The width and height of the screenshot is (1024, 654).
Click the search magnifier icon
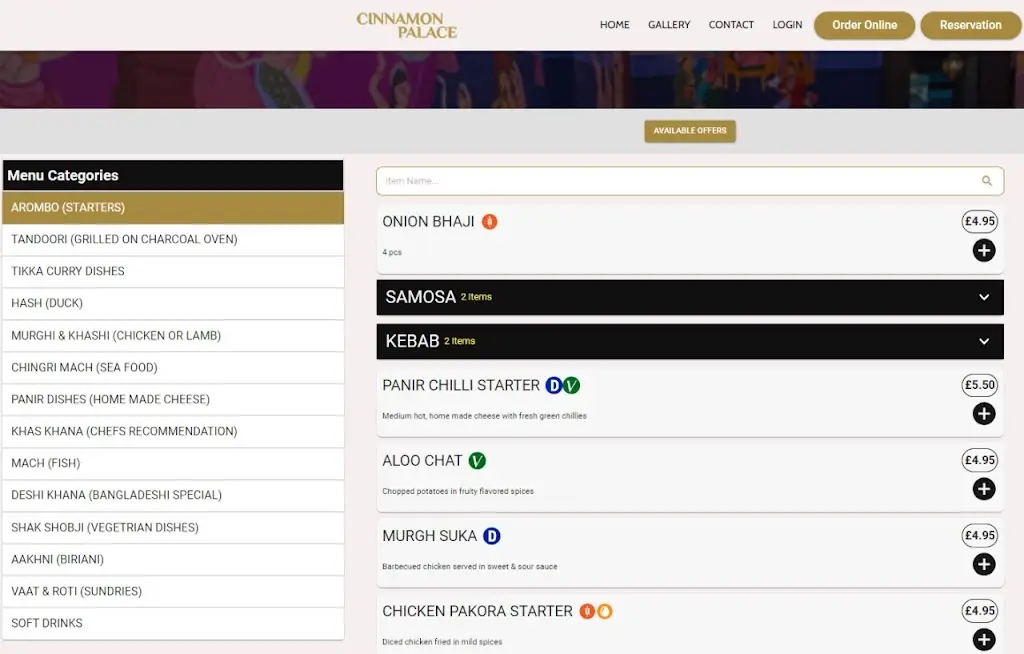tap(987, 180)
